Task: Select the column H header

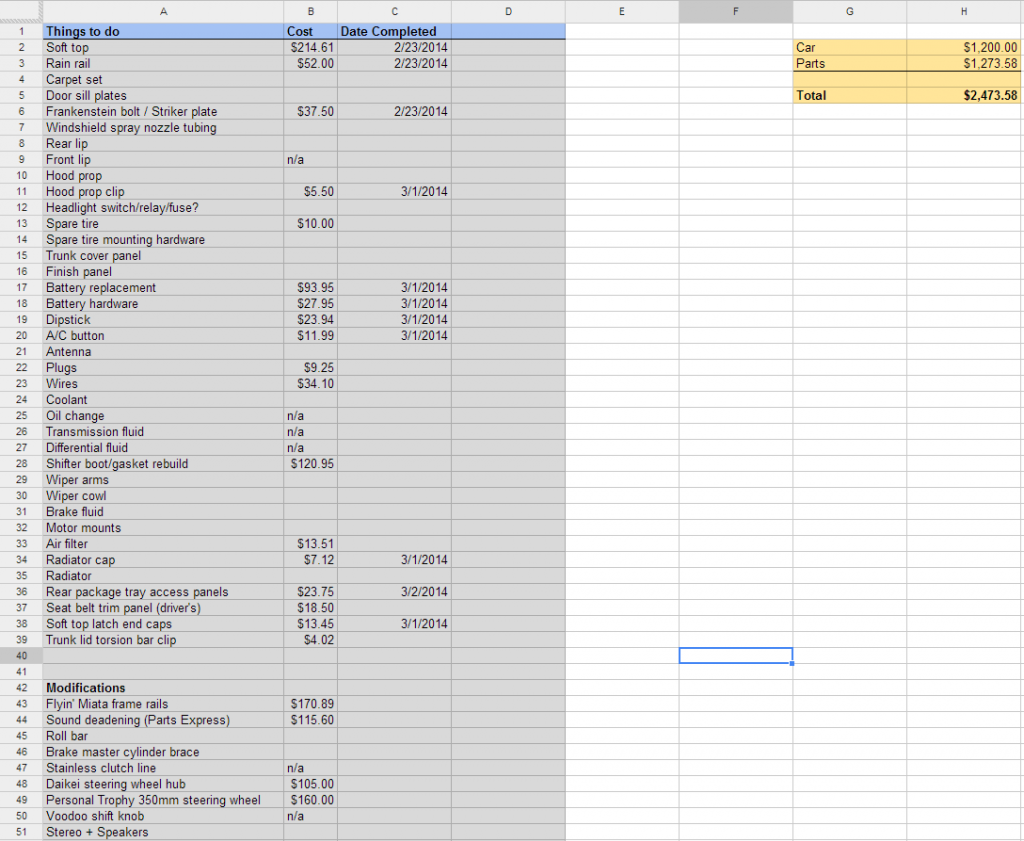Action: point(964,11)
